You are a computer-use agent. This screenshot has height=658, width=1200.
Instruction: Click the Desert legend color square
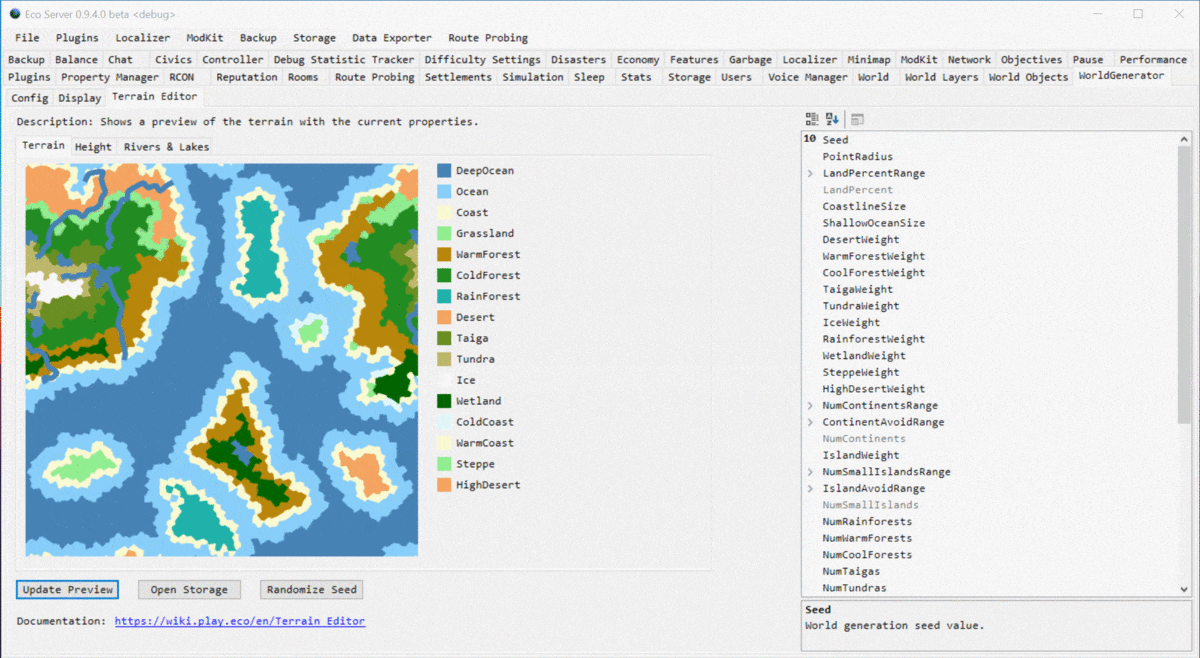tap(444, 318)
